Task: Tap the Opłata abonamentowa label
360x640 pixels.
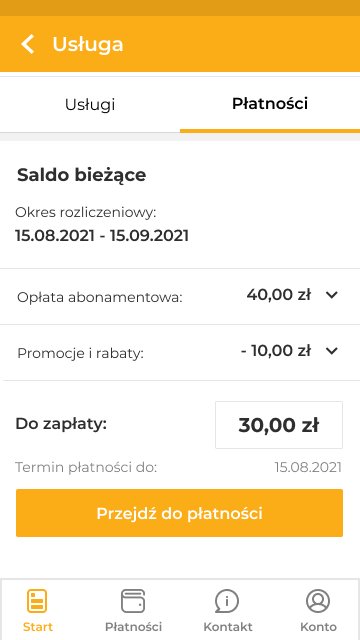Action: pos(100,298)
